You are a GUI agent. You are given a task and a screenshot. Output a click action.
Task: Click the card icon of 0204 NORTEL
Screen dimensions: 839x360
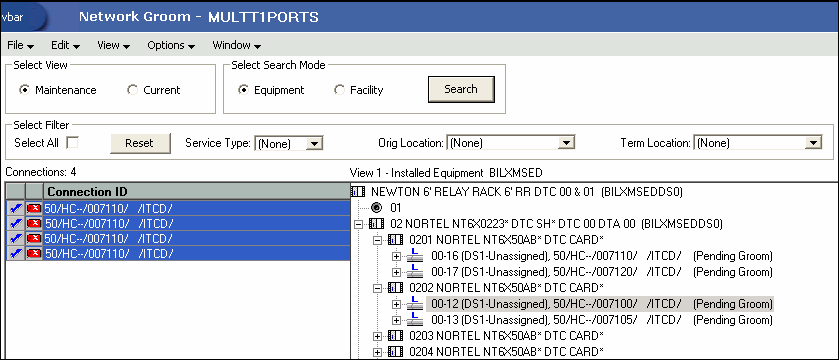point(395,352)
